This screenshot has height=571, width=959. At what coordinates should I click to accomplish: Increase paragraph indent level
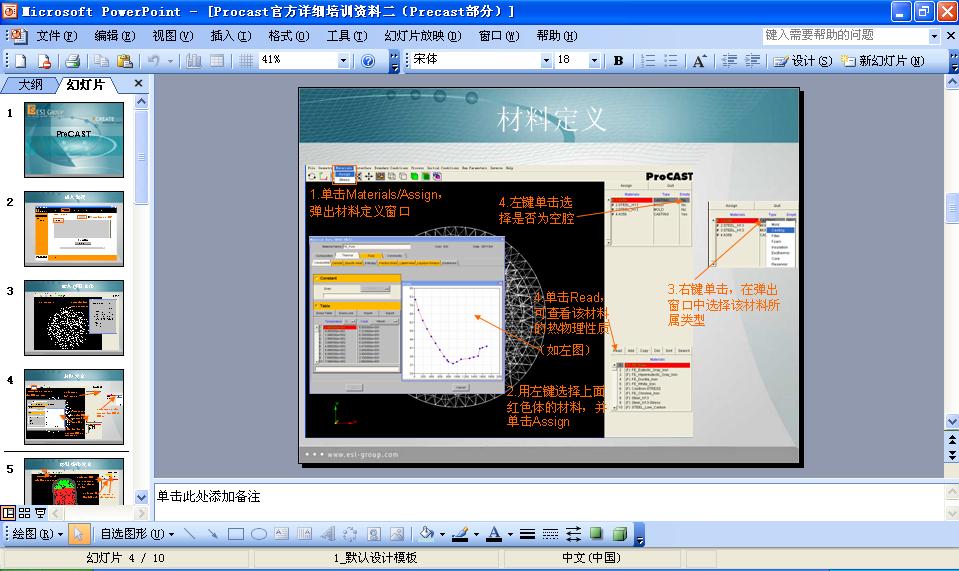pos(752,61)
